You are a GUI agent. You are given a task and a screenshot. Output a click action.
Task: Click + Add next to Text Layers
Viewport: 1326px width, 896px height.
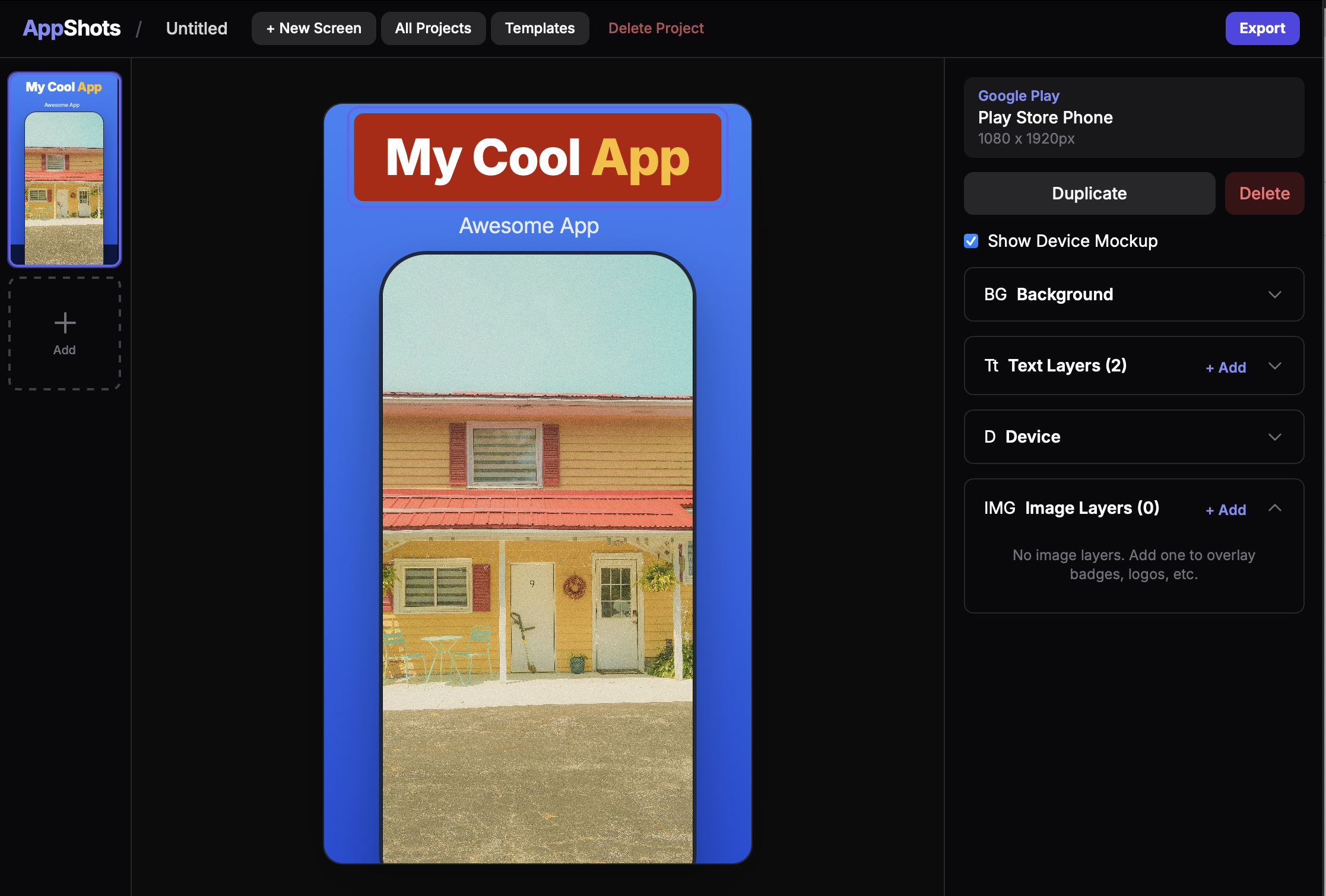click(1225, 367)
